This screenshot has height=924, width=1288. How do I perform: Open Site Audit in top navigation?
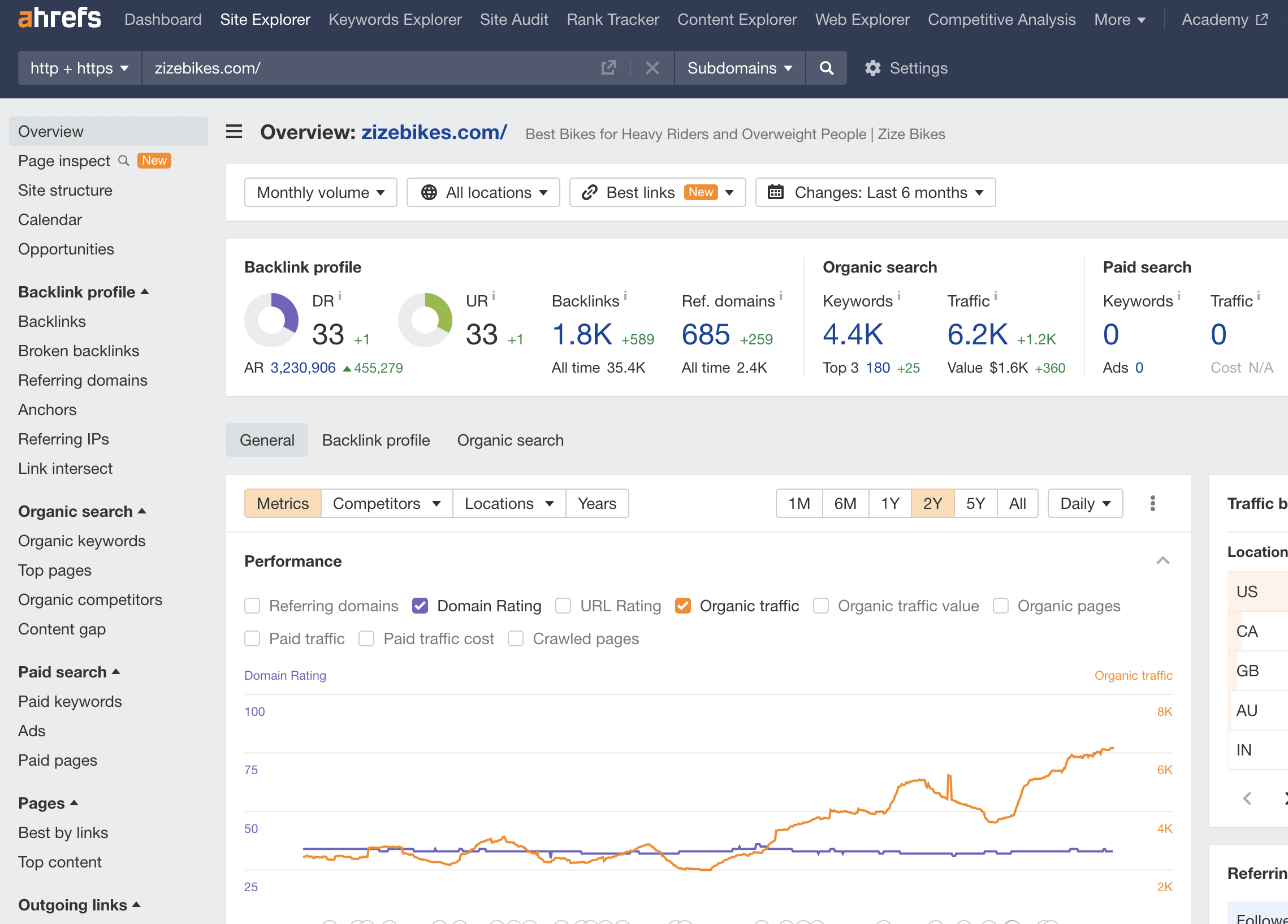click(x=514, y=19)
